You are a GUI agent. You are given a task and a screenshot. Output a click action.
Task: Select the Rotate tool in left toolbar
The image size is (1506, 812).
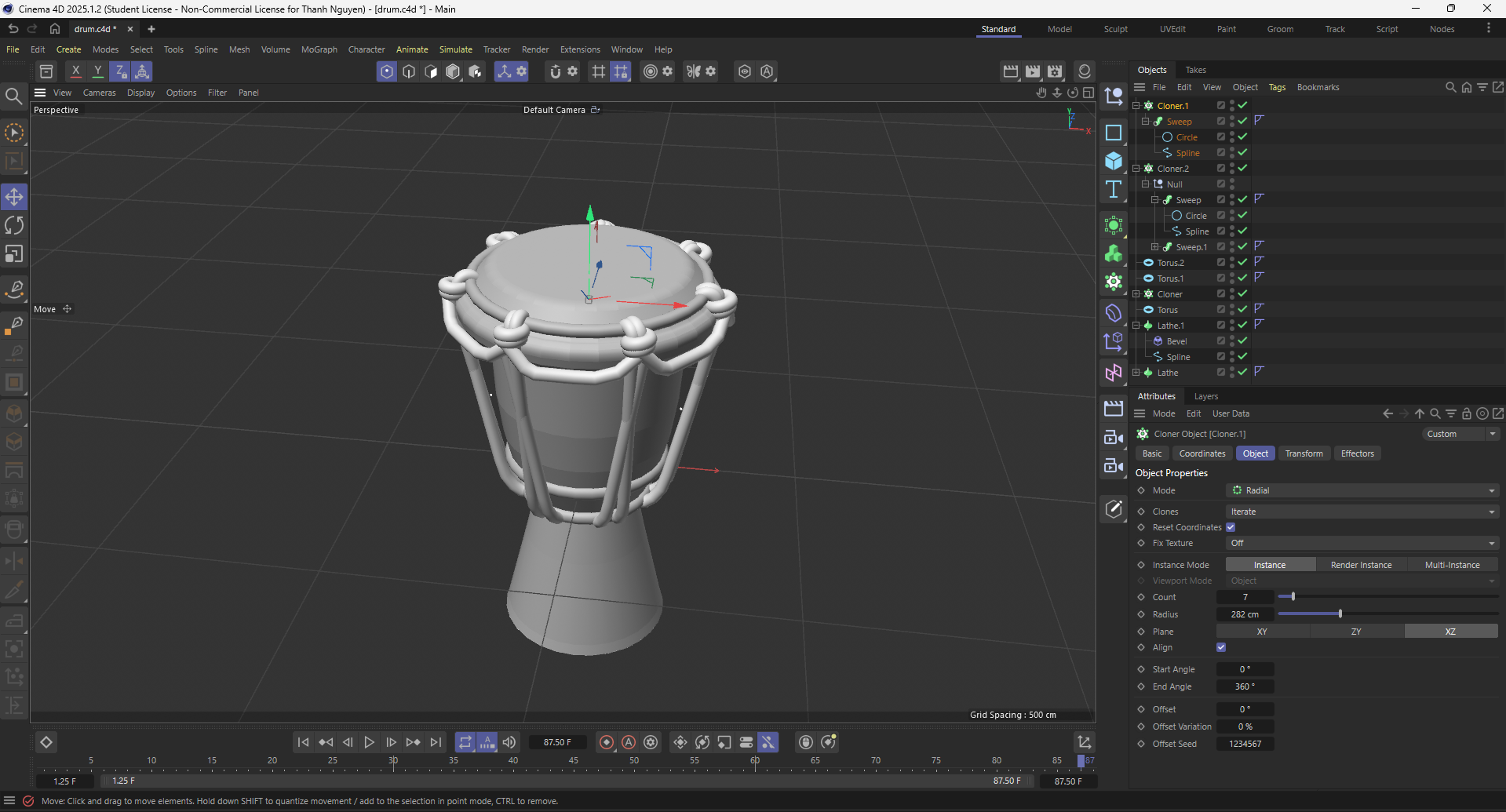(x=14, y=226)
